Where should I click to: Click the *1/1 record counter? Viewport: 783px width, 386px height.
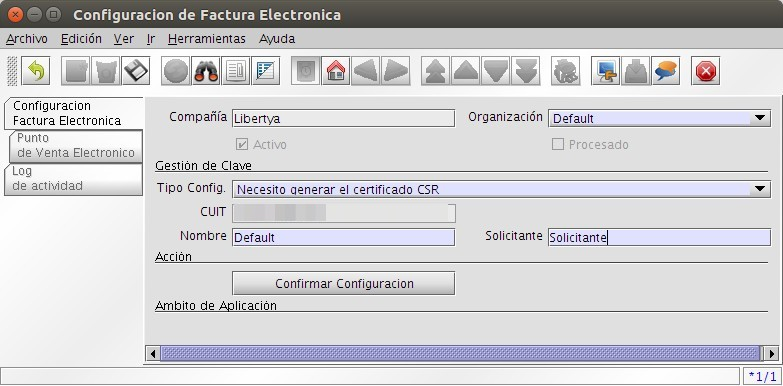click(x=762, y=377)
